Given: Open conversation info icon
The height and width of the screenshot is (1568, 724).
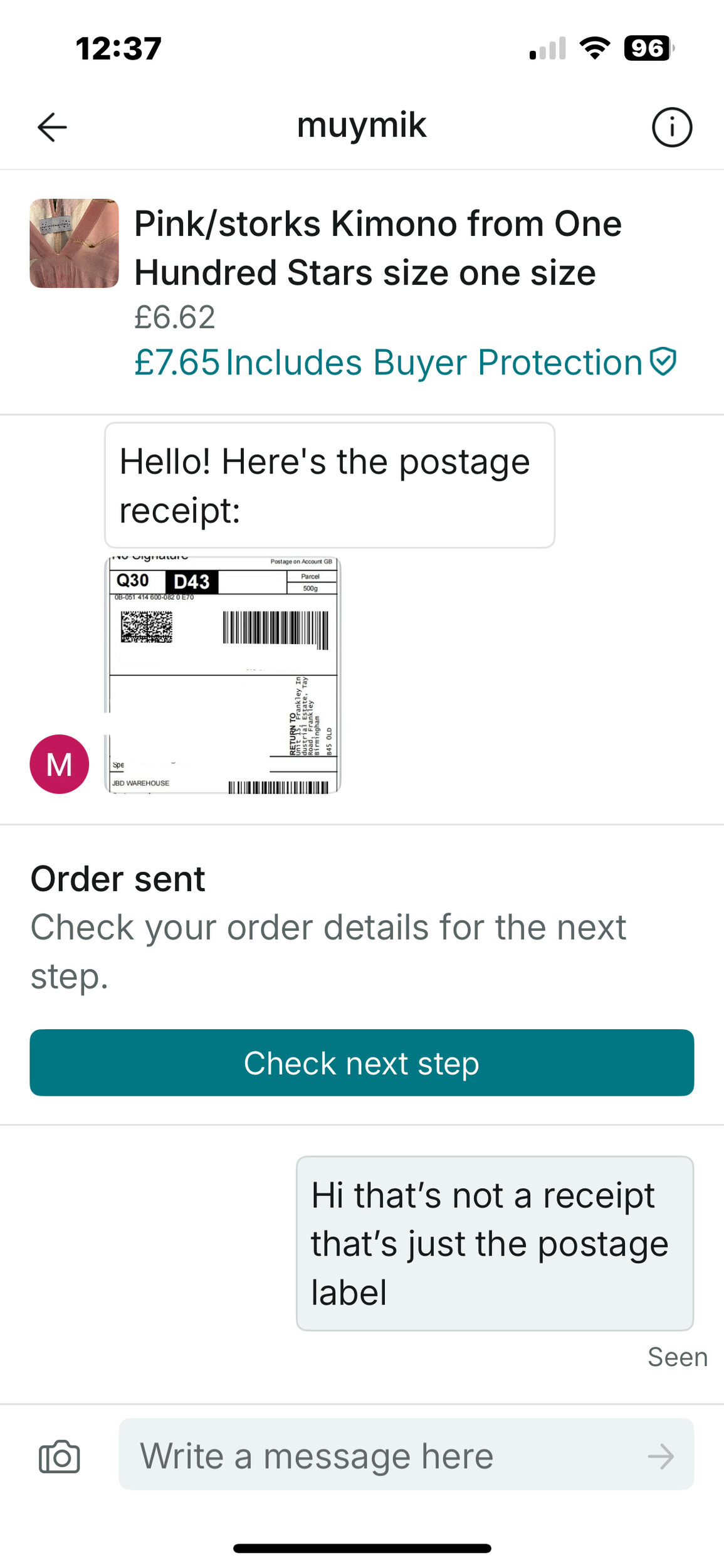Looking at the screenshot, I should (x=672, y=127).
